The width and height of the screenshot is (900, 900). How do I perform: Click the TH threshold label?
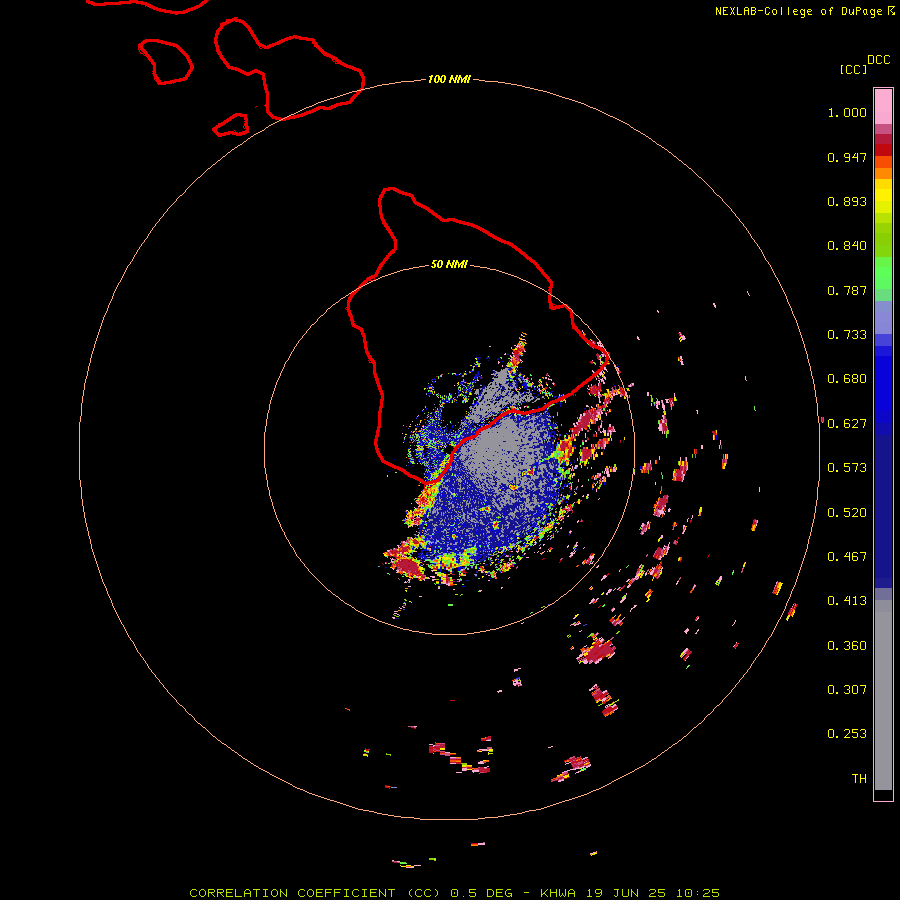859,779
